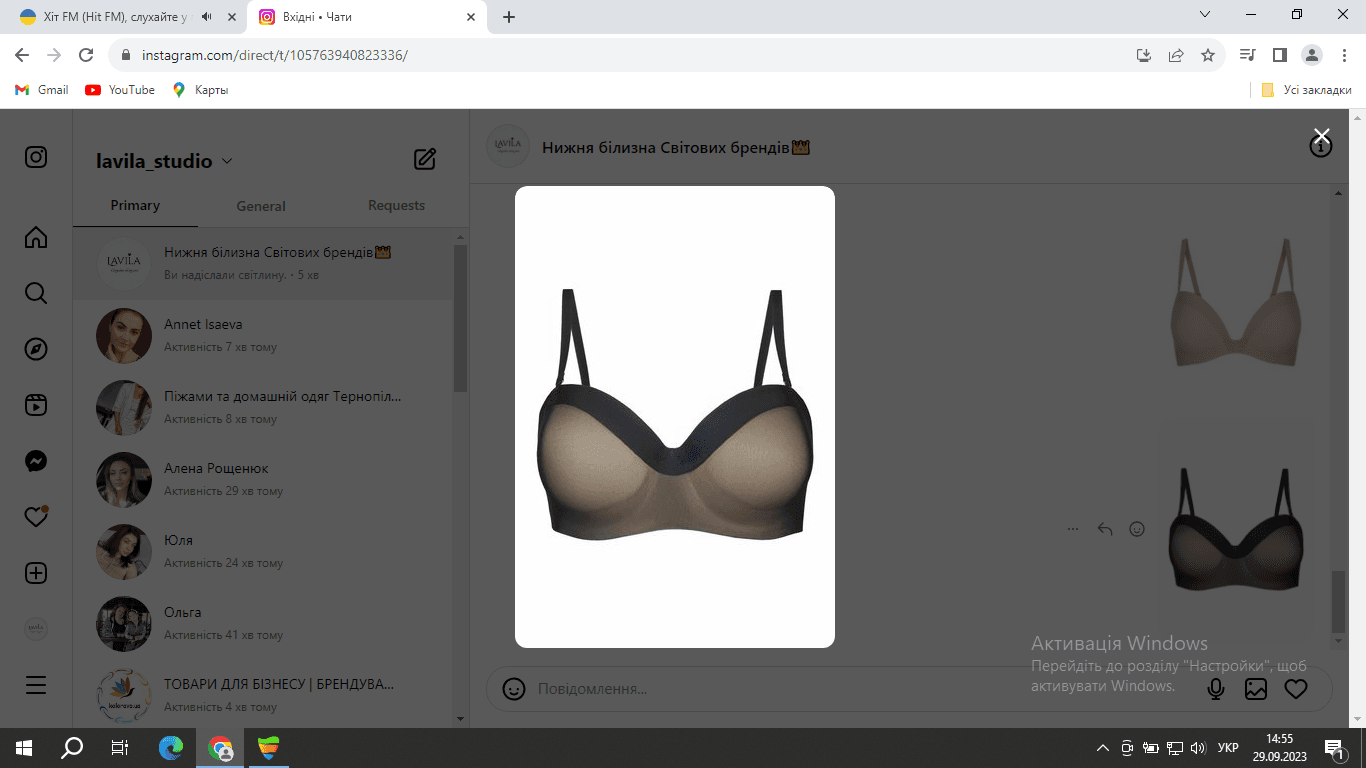Open chat with Алена Рощенюк
The image size is (1366, 768).
[x=263, y=480]
